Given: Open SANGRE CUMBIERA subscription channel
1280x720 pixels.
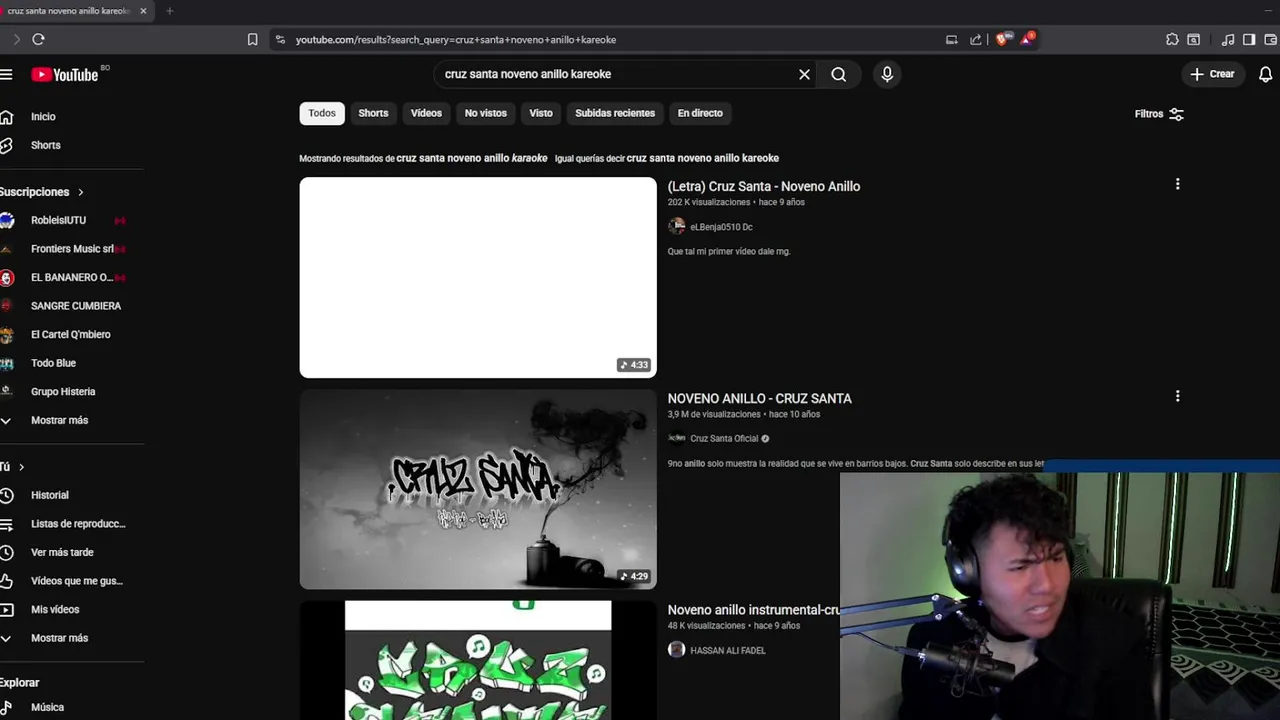Looking at the screenshot, I should 75,306.
